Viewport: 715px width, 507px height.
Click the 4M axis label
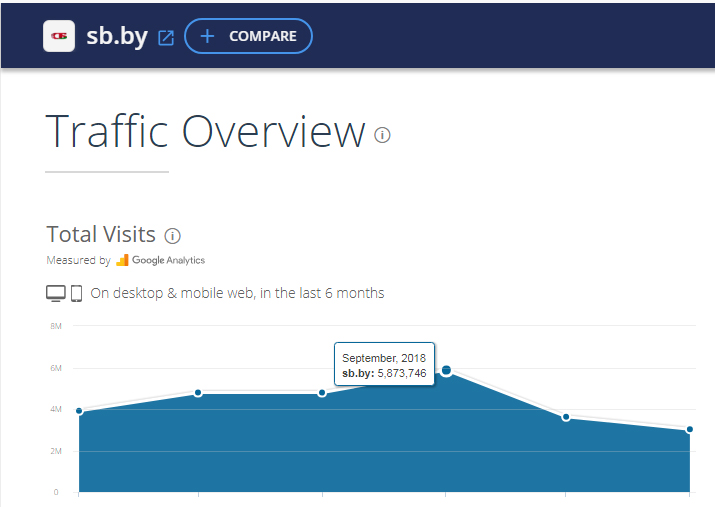coord(56,409)
